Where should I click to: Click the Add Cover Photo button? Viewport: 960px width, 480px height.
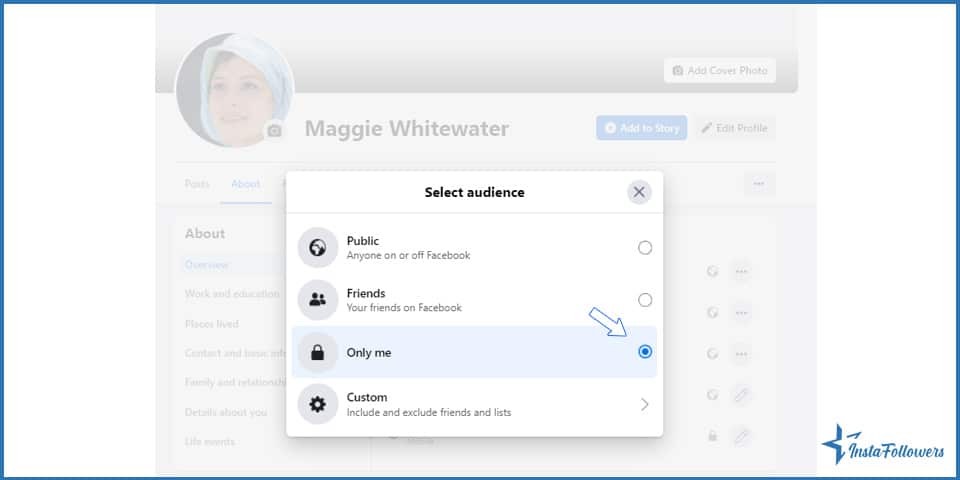[x=719, y=70]
